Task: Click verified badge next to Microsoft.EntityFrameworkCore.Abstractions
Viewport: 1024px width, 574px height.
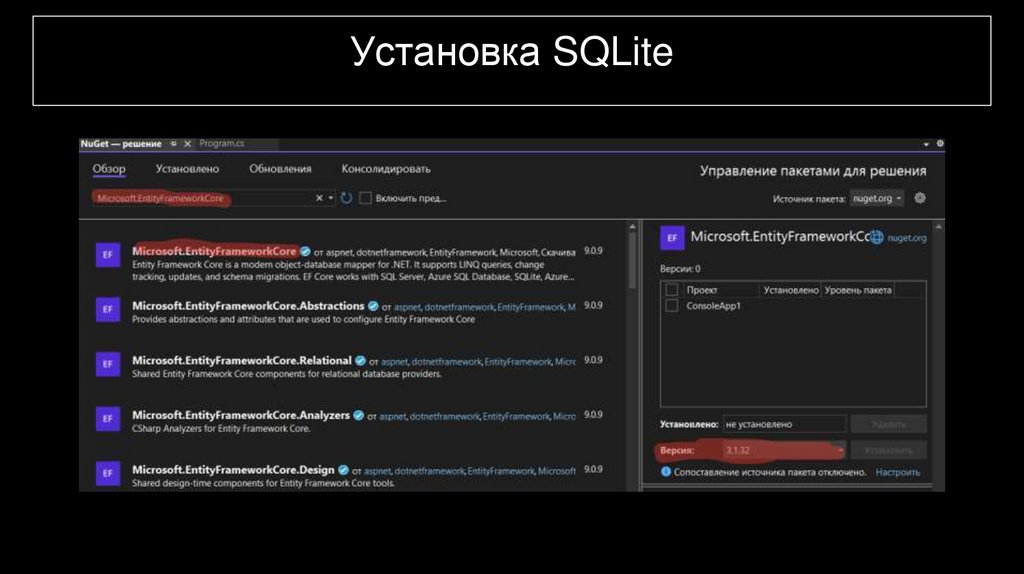Action: click(x=373, y=306)
